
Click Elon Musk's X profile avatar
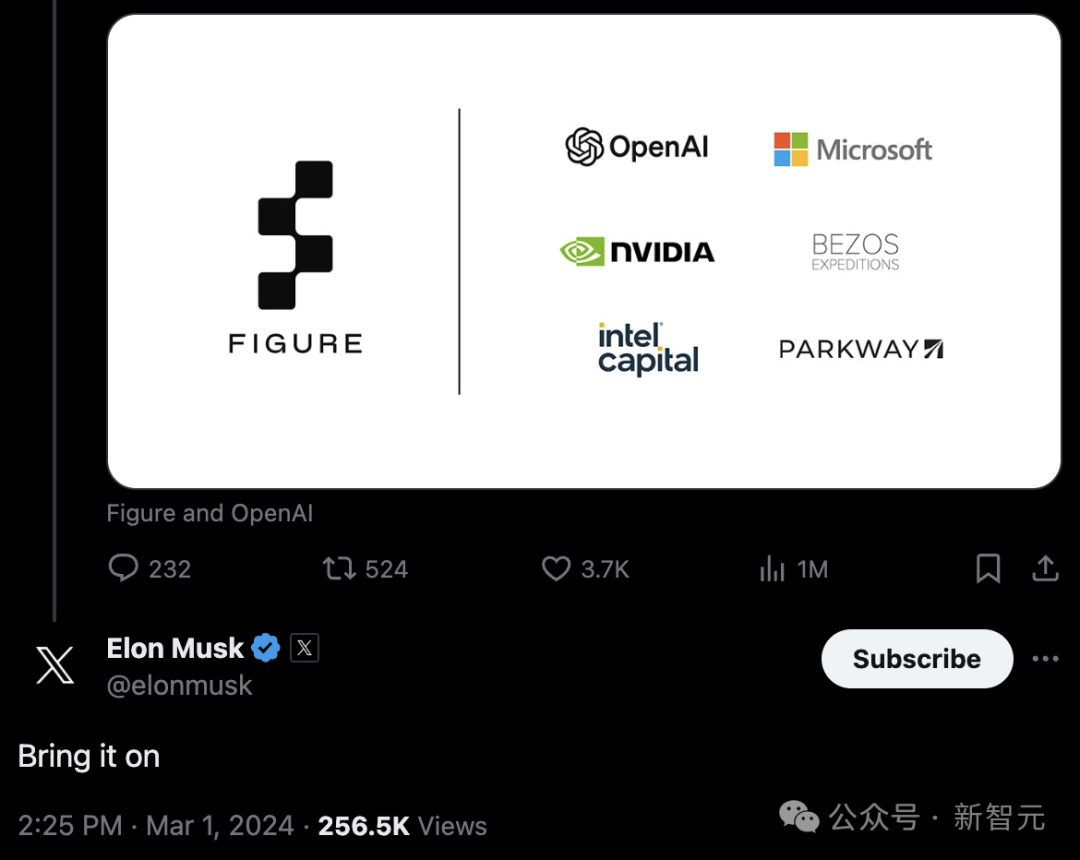55,664
